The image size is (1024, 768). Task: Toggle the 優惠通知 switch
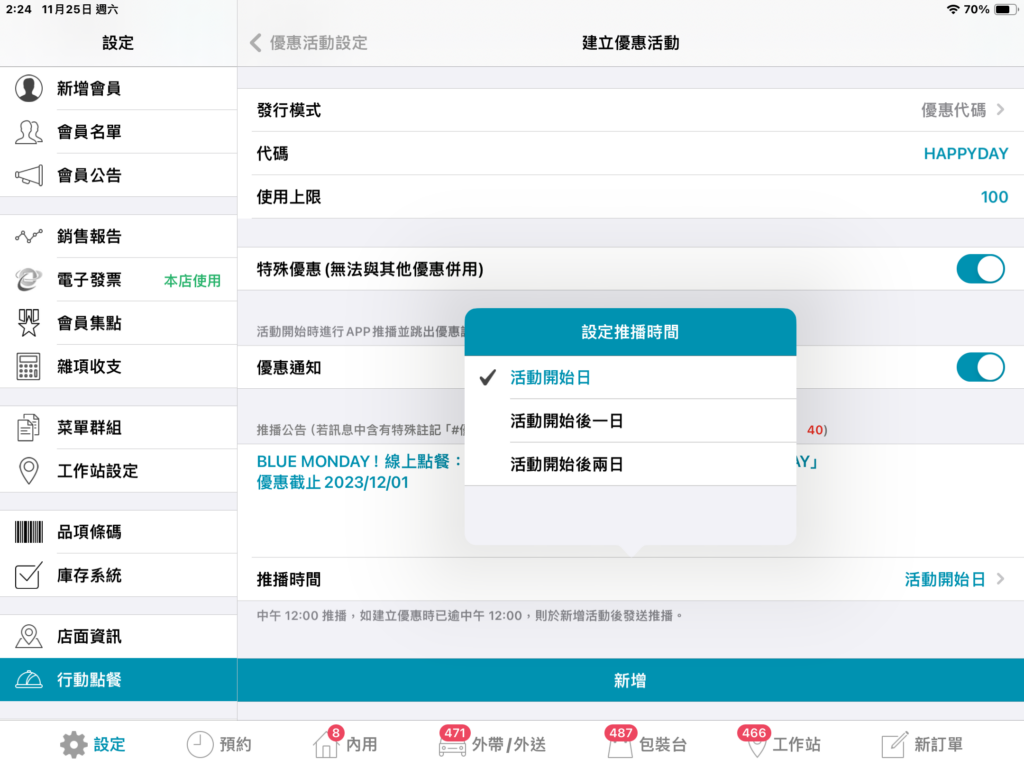coord(980,367)
